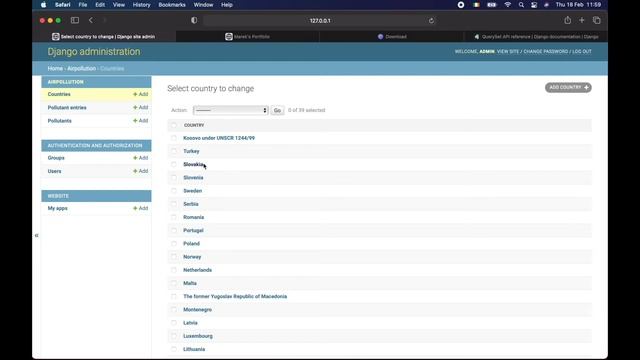
Task: Open the Bookmarks menu
Action: 172,5
